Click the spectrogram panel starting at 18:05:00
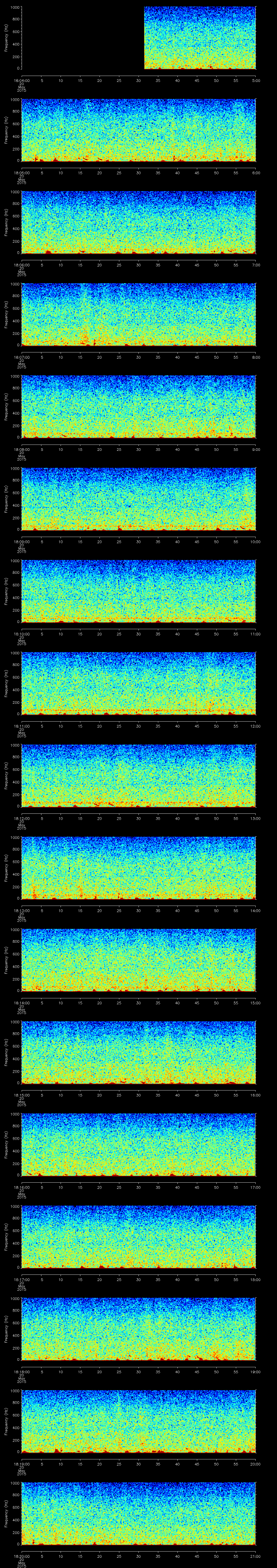The image size is (277, 1568). pyautogui.click(x=139, y=130)
